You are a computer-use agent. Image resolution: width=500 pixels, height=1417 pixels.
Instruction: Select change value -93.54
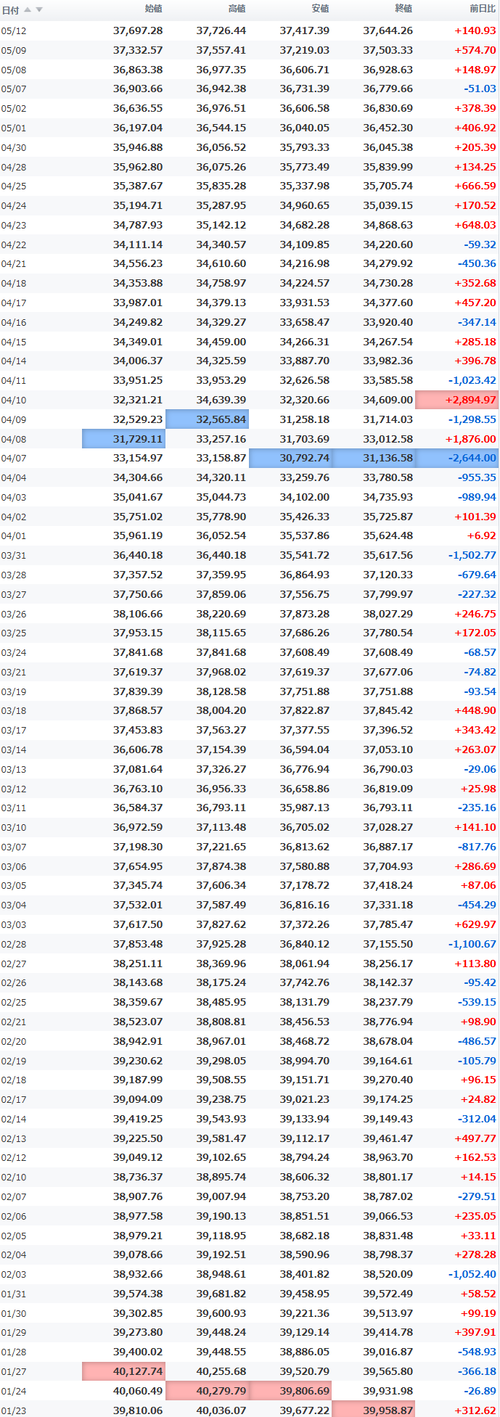pos(477,690)
